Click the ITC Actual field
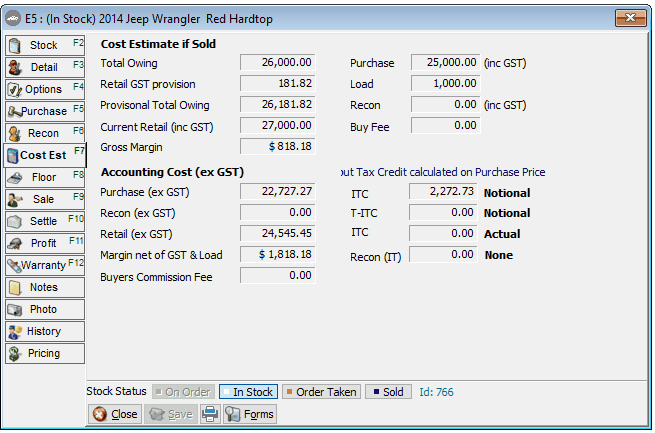This screenshot has width=655, height=433. pos(443,233)
